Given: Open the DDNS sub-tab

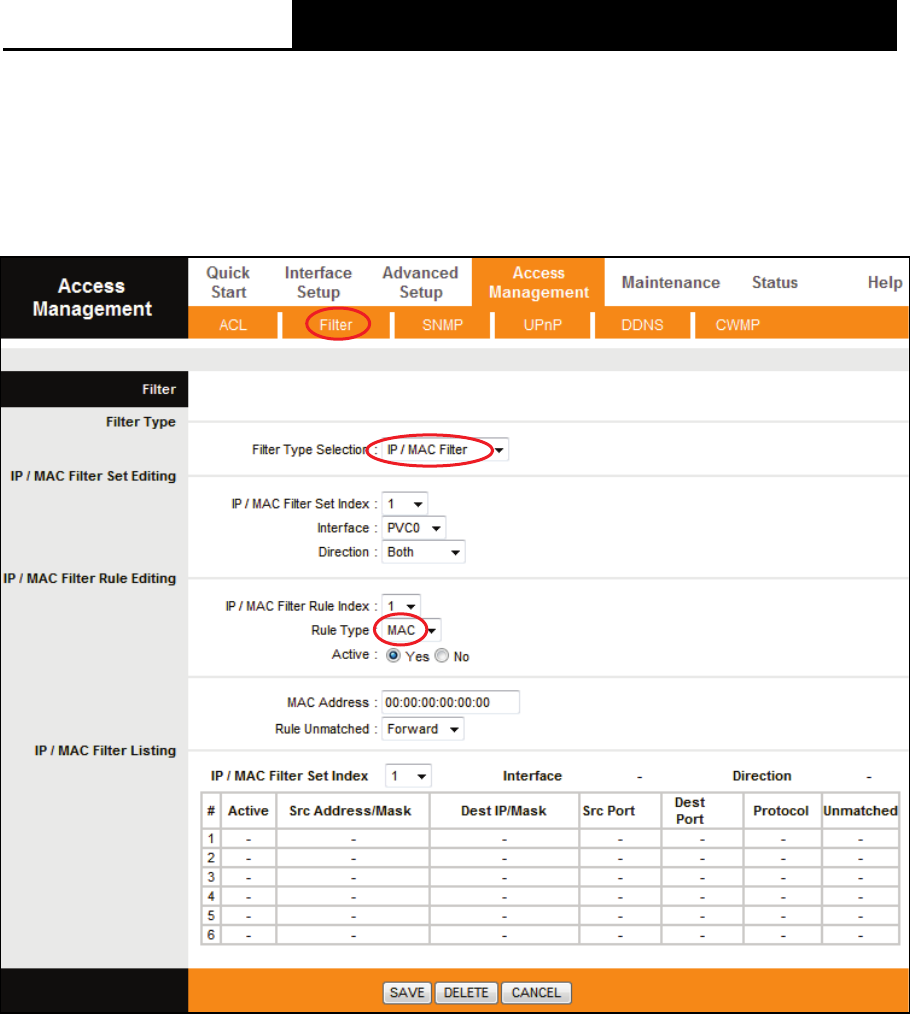Looking at the screenshot, I should click(642, 325).
